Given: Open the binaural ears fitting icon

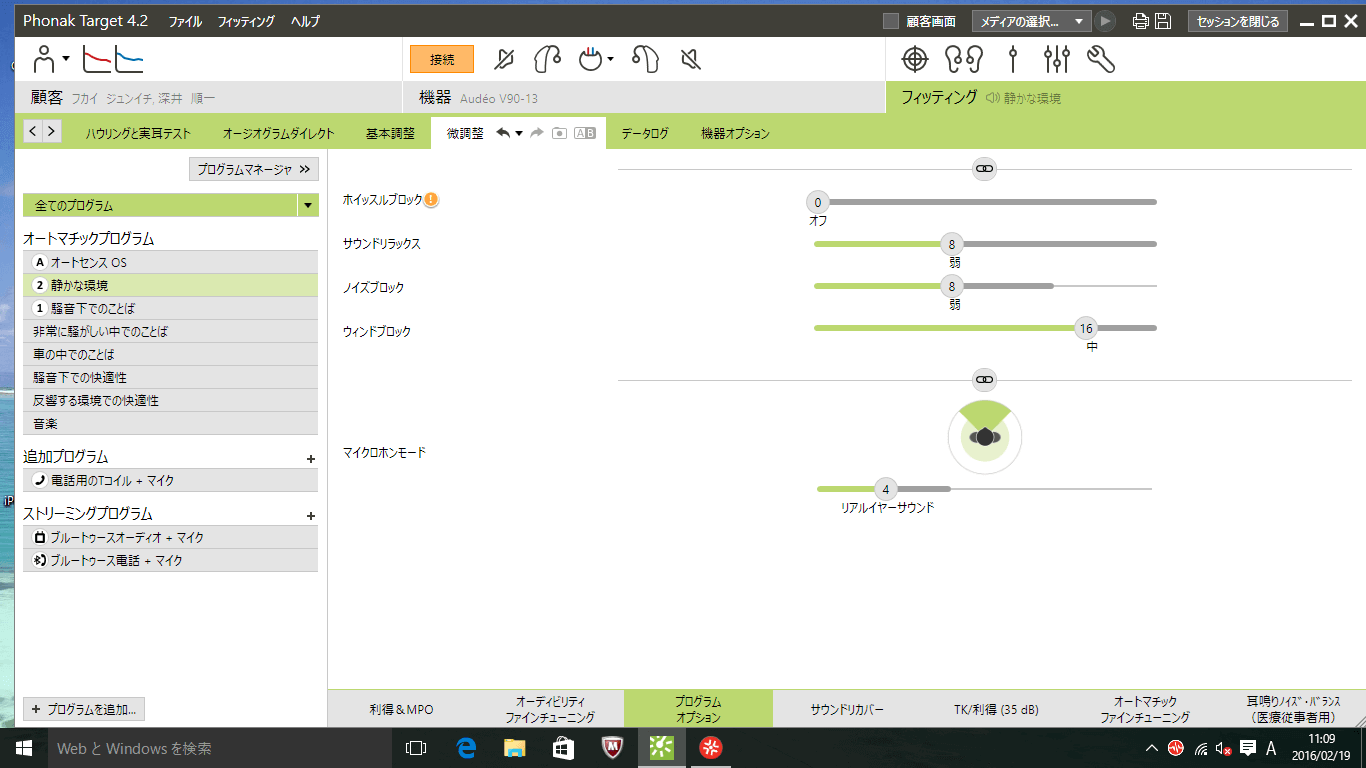Looking at the screenshot, I should (964, 60).
